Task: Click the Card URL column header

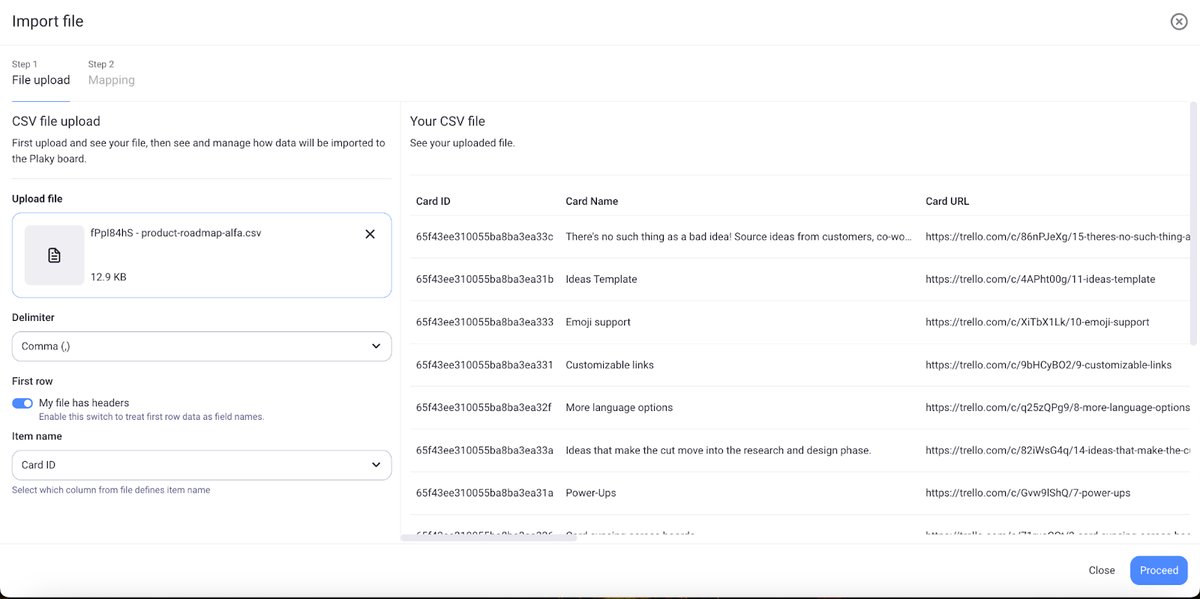Action: click(x=947, y=201)
